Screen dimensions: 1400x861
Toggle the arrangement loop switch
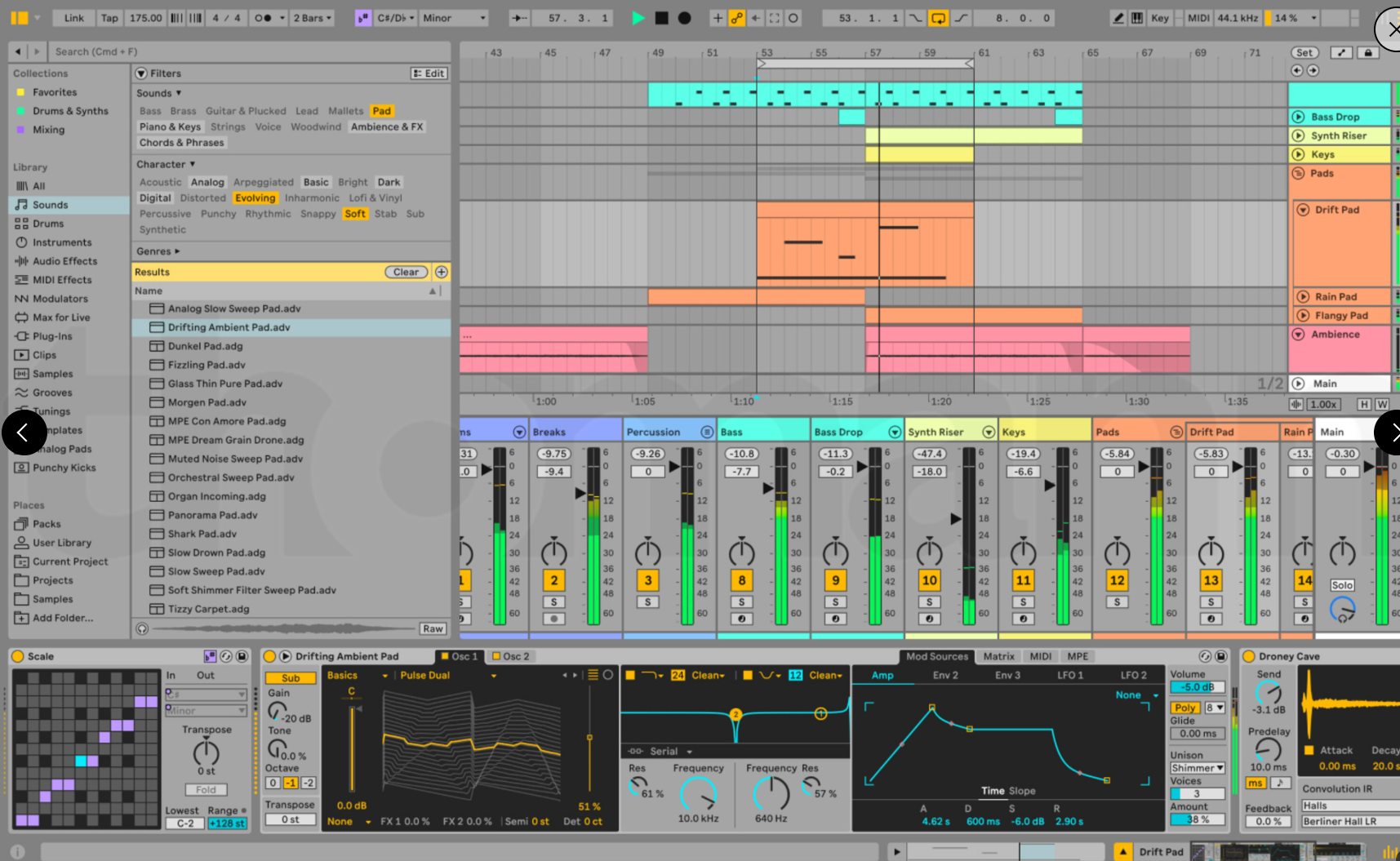[938, 18]
